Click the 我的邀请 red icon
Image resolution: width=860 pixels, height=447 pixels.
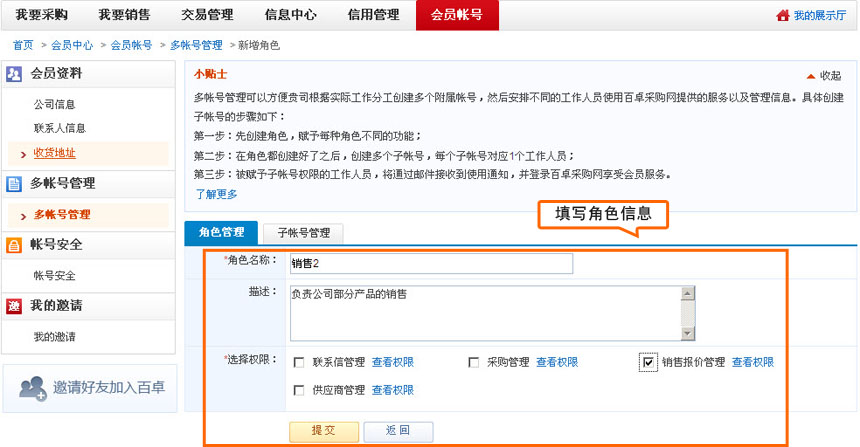point(14,306)
